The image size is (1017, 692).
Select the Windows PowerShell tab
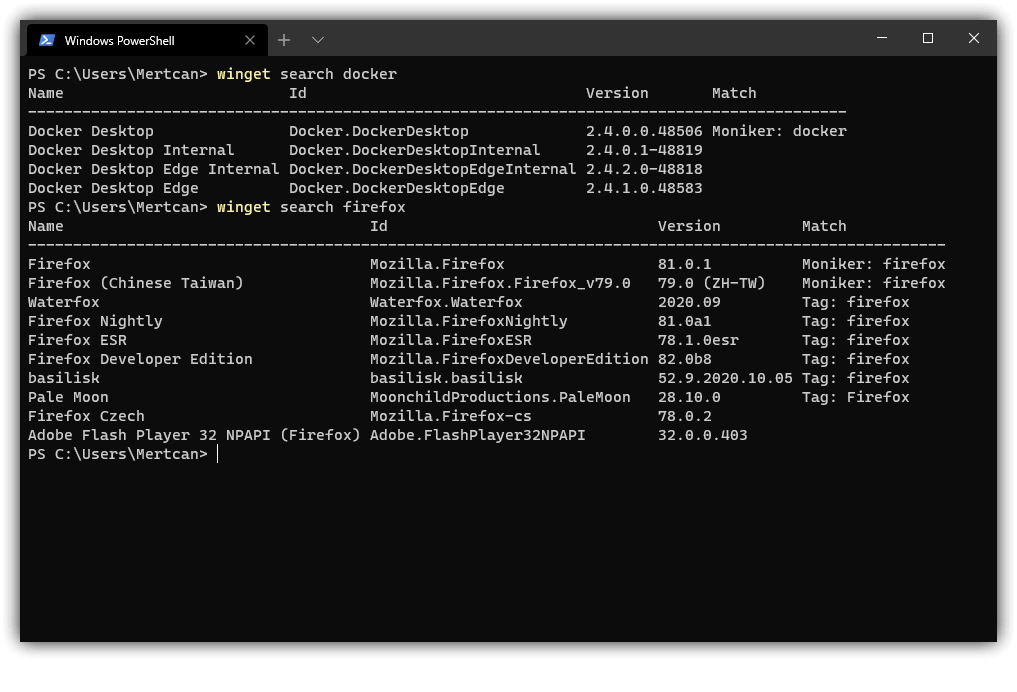pos(147,40)
